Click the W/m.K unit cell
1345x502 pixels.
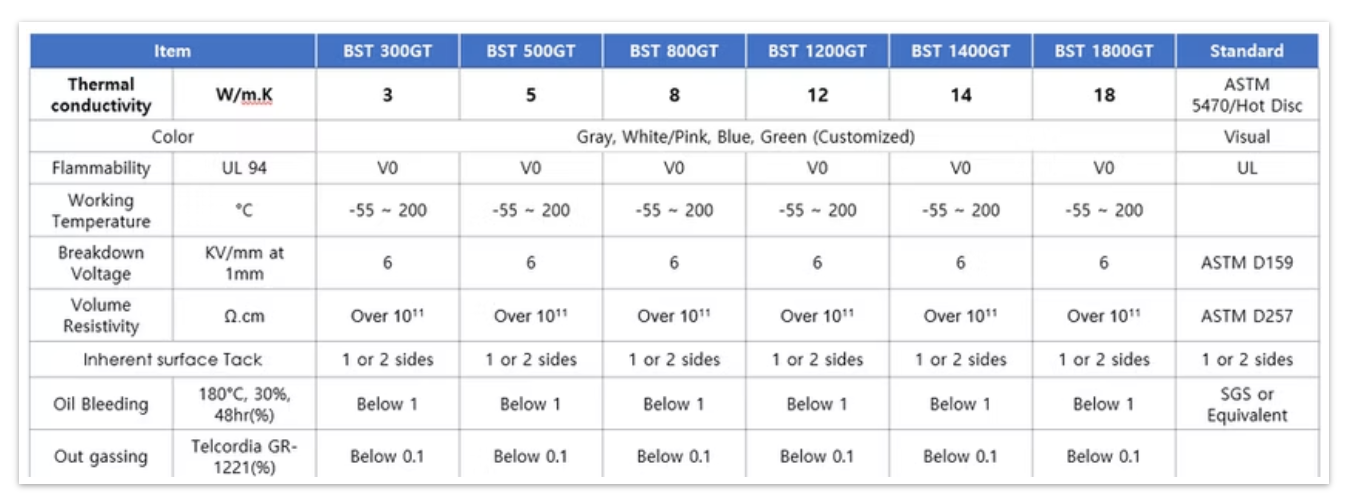coord(244,95)
